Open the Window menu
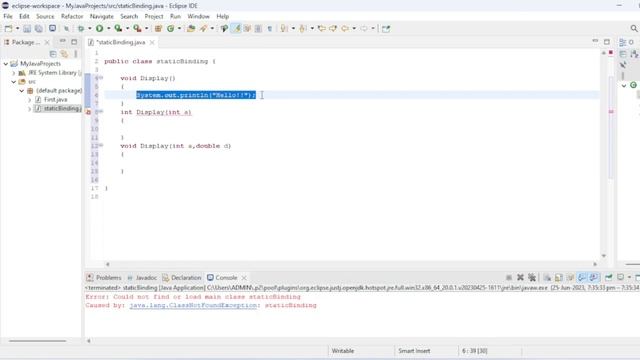640x360 pixels. pyautogui.click(x=198, y=16)
